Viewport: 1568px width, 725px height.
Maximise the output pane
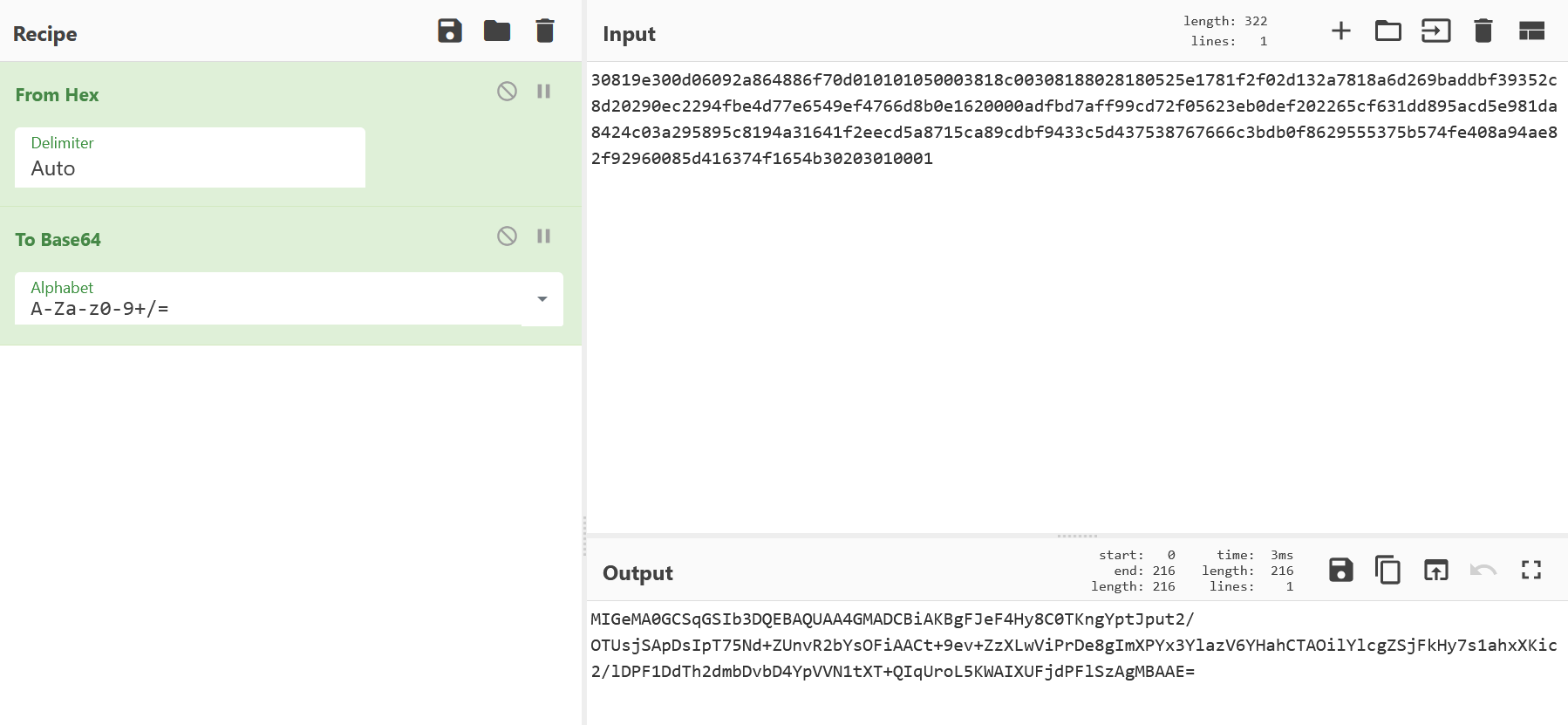pos(1531,571)
